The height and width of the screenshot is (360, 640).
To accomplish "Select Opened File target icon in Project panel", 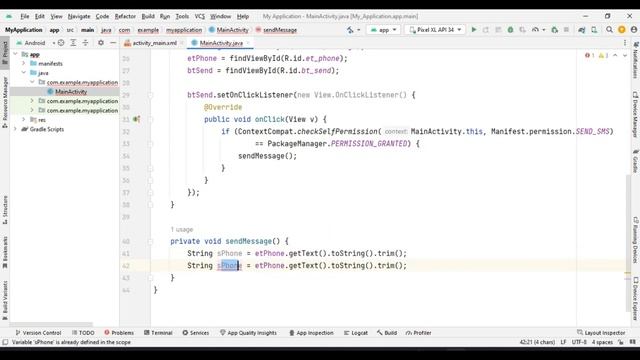I will (x=61, y=43).
